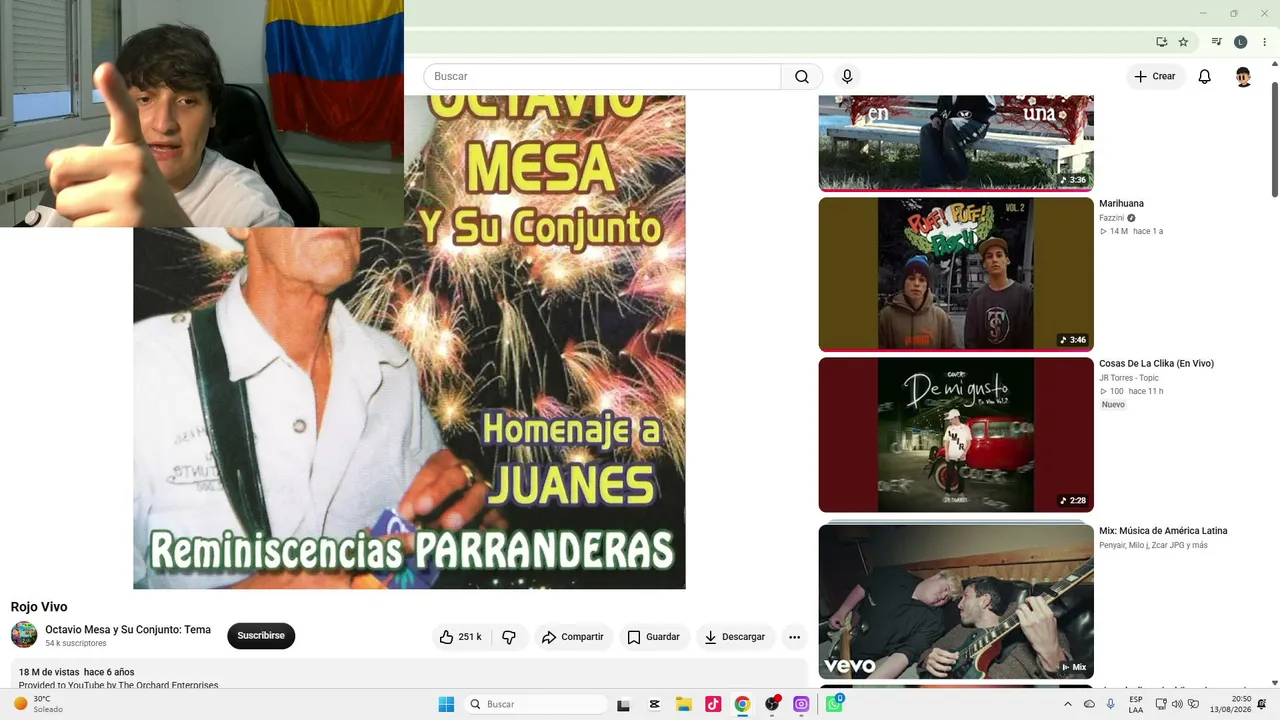The width and height of the screenshot is (1280, 720).
Task: Open WhatsApp from the taskbar
Action: coord(834,704)
